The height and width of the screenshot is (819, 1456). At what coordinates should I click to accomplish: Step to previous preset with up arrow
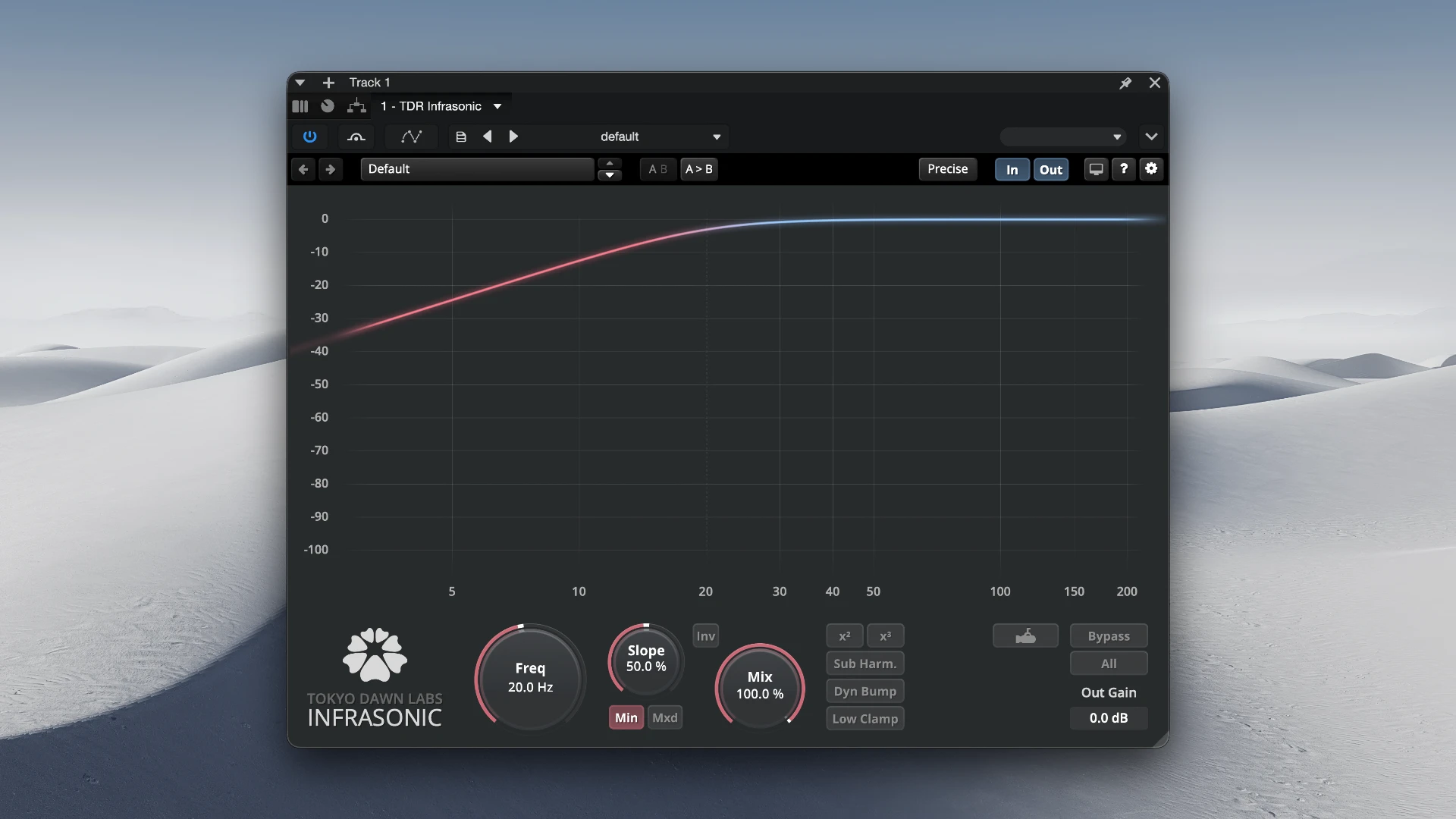tap(610, 163)
